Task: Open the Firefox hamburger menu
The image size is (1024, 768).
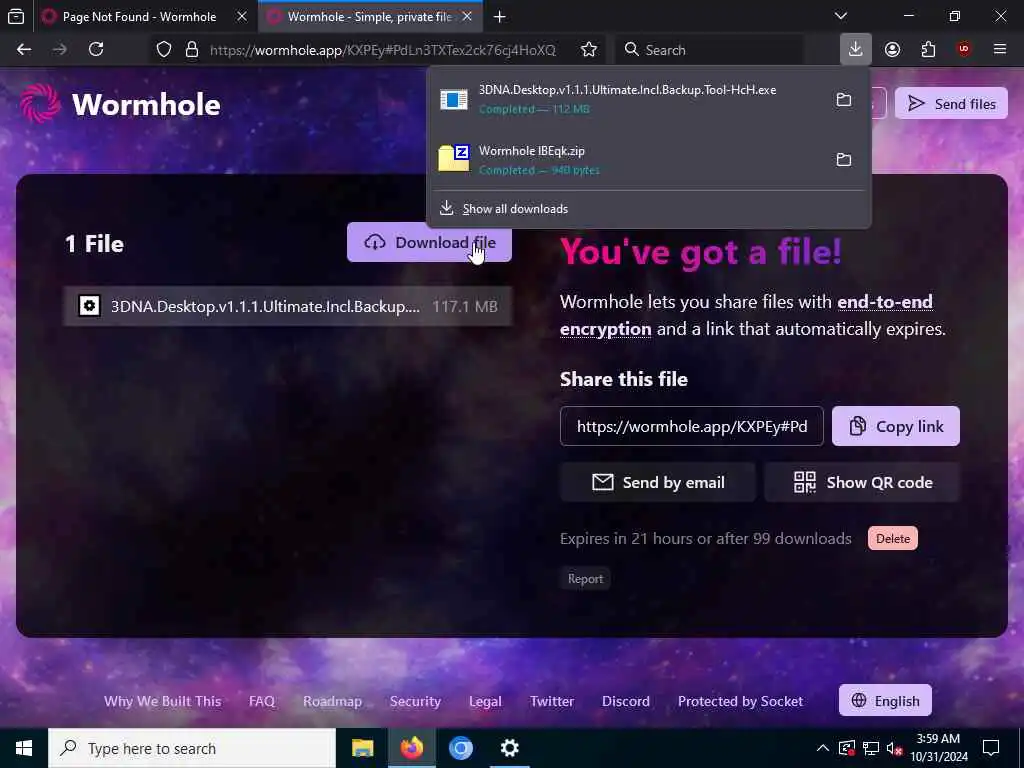Action: pyautogui.click(x=1000, y=49)
